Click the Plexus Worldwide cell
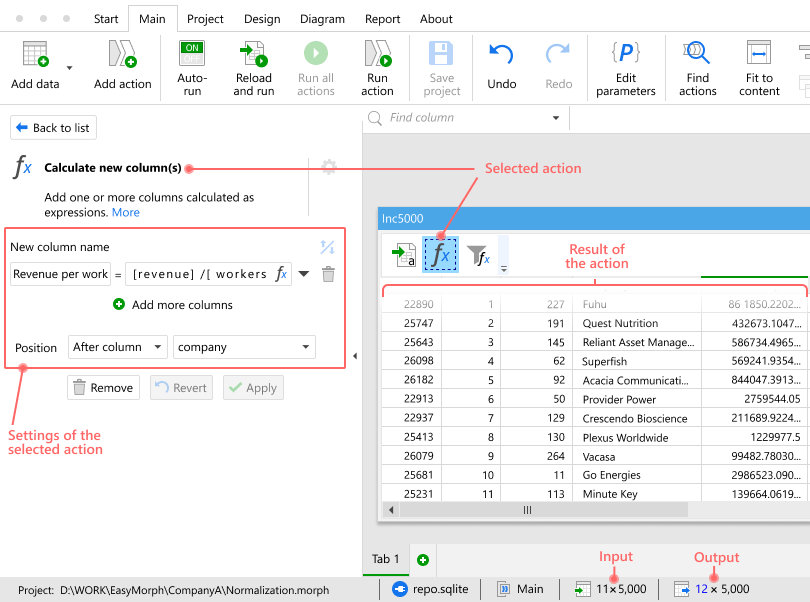The image size is (810, 602). point(636,438)
